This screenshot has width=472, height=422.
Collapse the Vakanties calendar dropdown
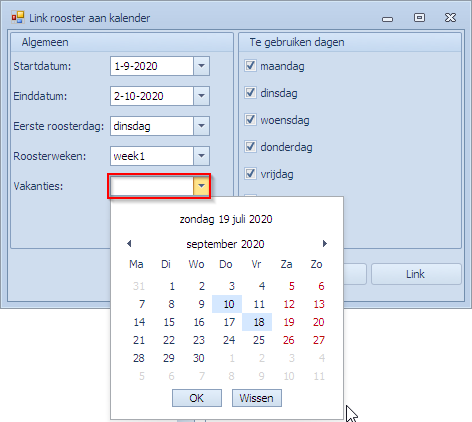click(201, 186)
